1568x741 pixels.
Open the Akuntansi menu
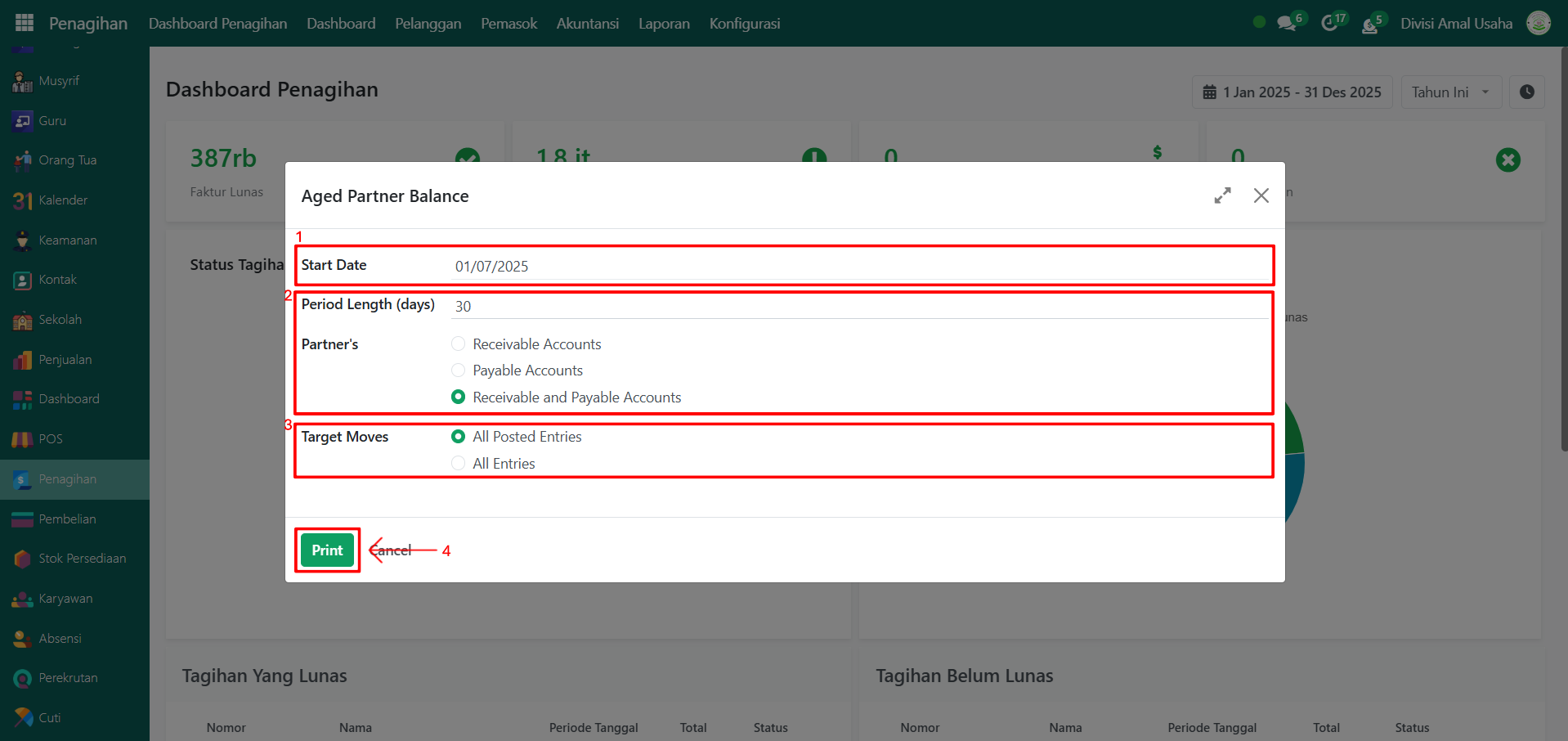(587, 24)
